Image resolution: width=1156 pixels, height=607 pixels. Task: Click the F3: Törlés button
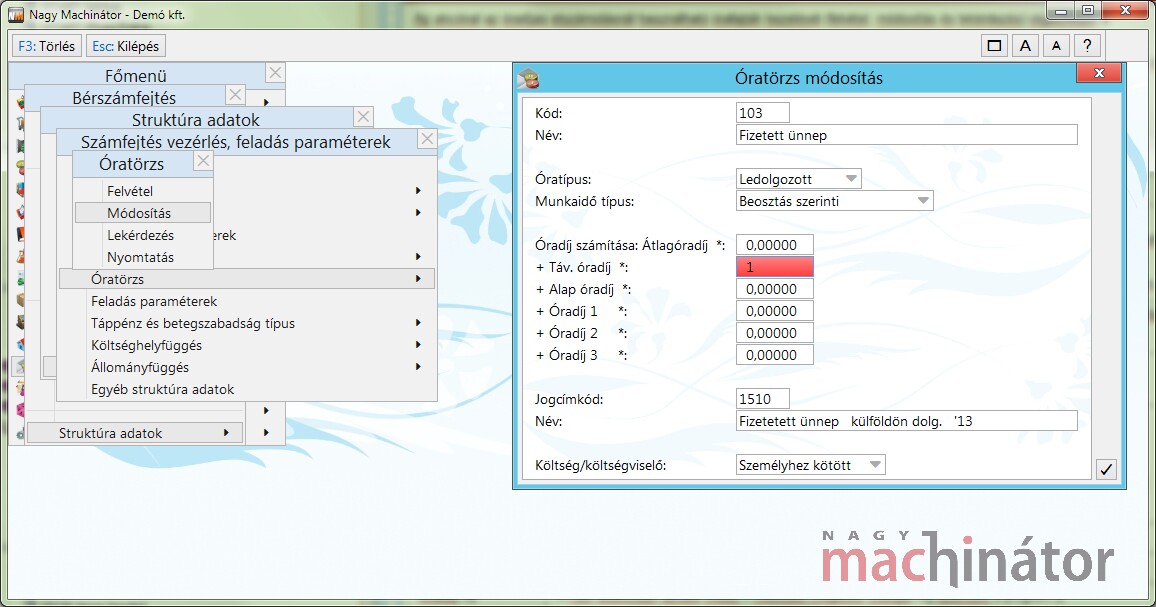point(46,46)
